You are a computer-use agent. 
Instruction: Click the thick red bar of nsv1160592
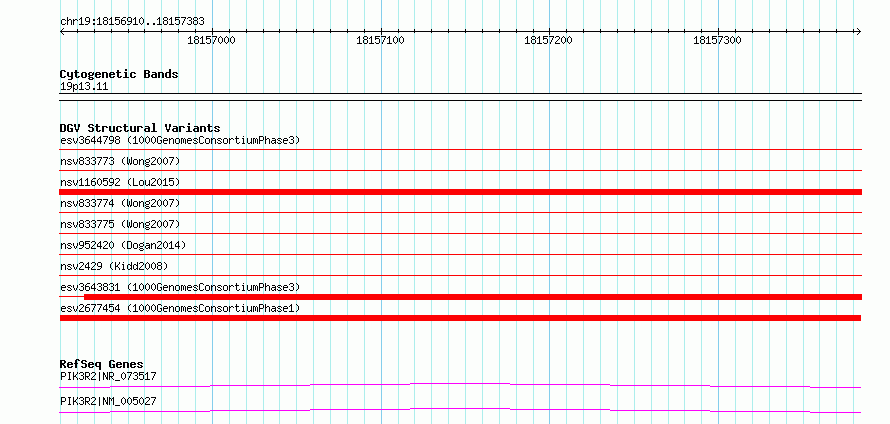[x=461, y=192]
